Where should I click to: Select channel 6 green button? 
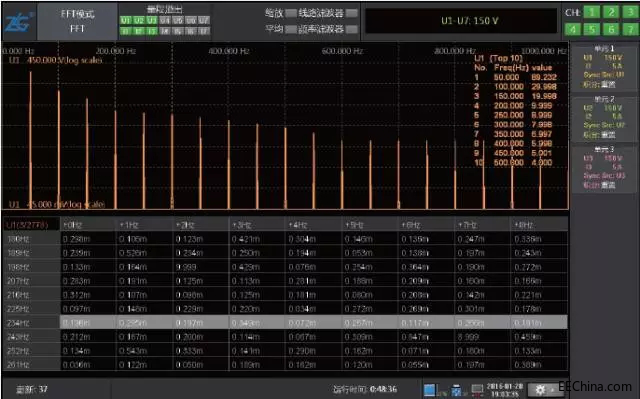click(611, 29)
